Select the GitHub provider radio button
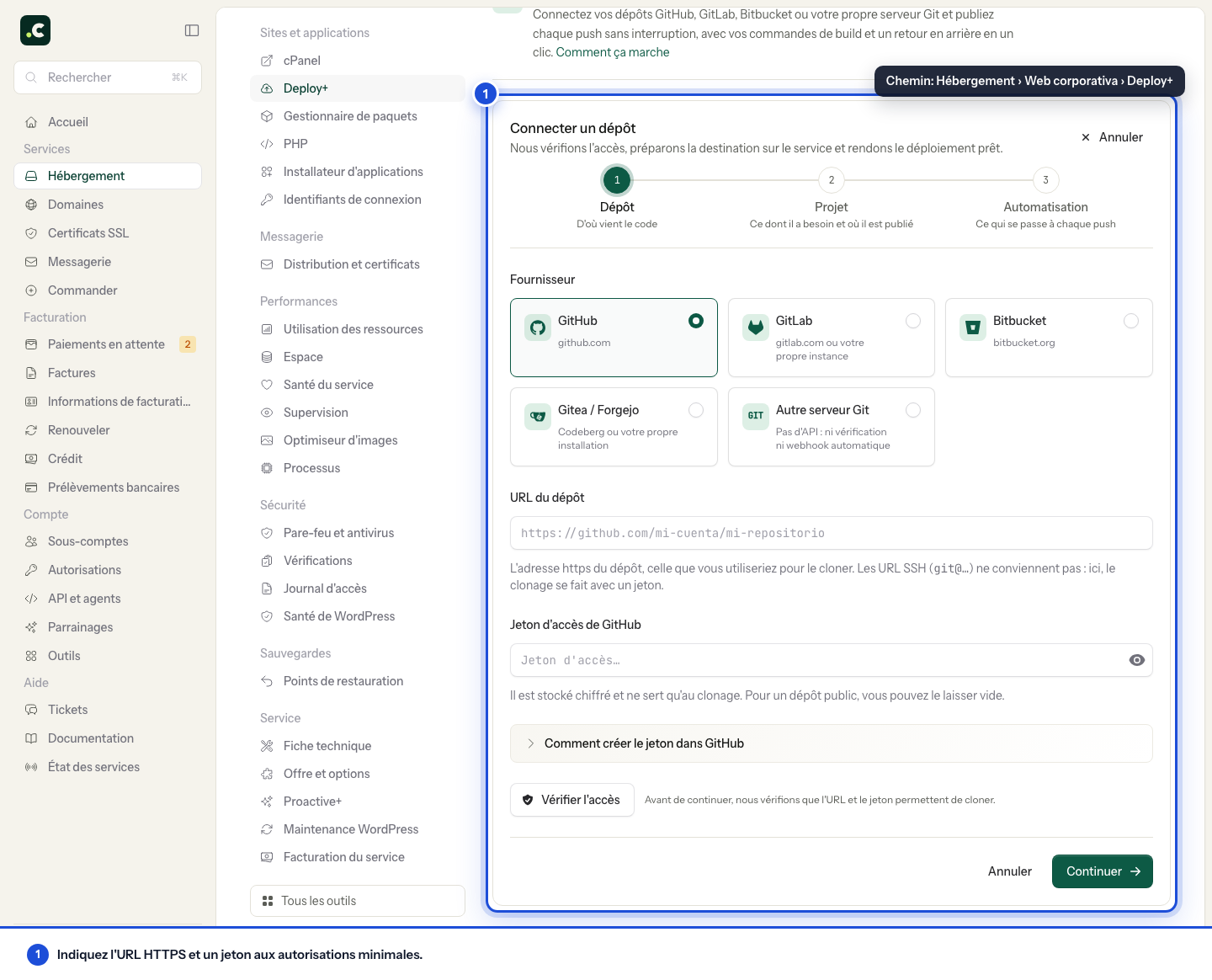The width and height of the screenshot is (1212, 980). 696,321
